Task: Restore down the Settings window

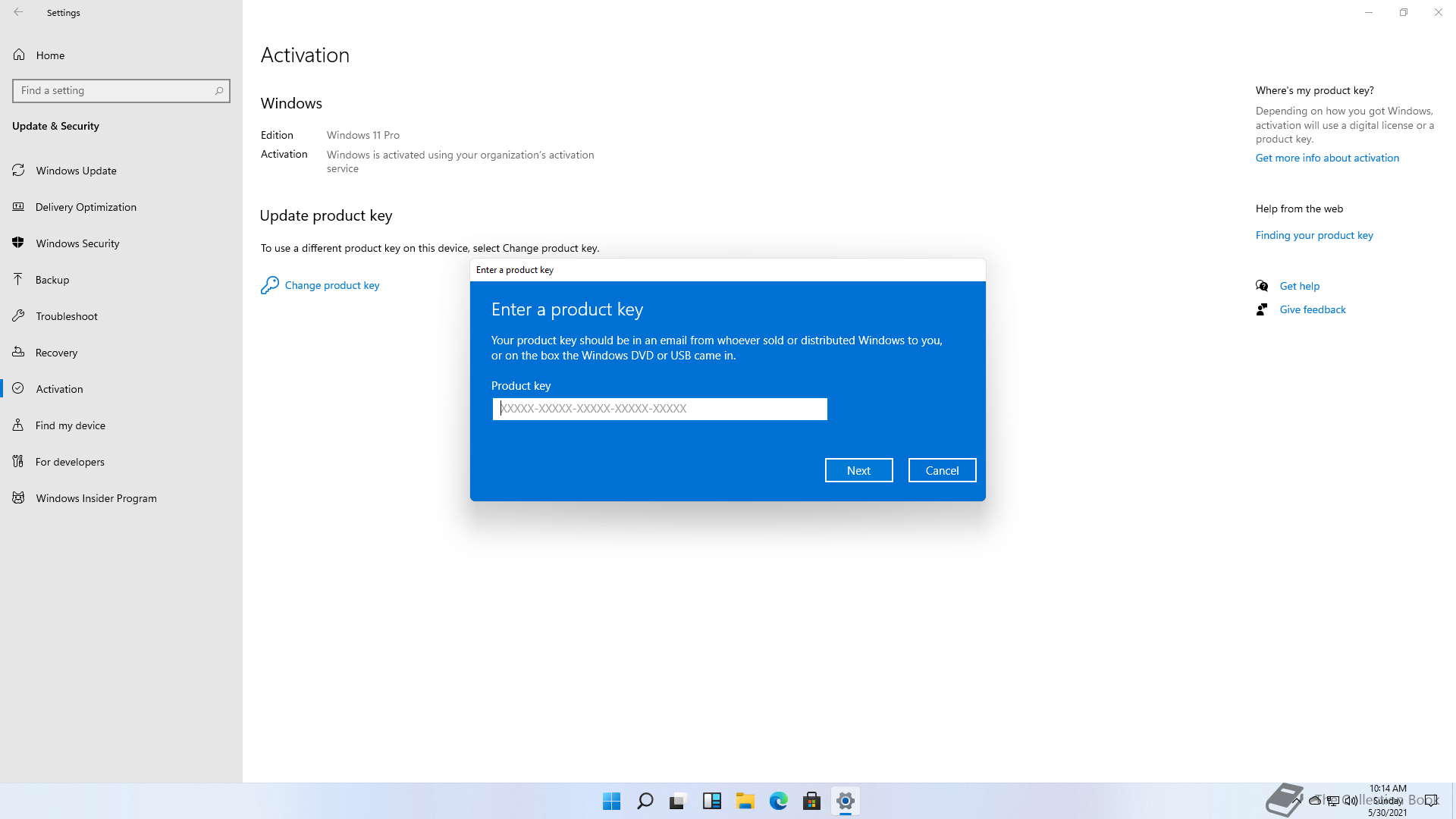Action: (1404, 12)
